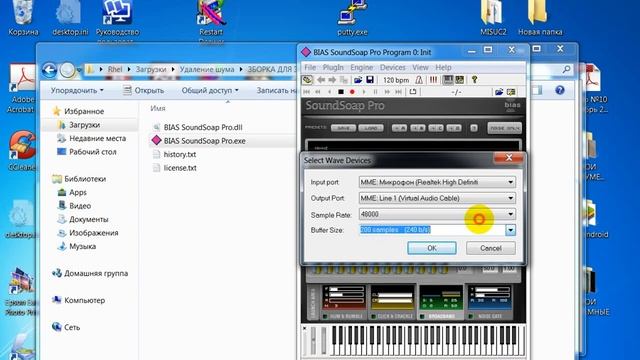Click the Explorer search magnifier icon
This screenshot has height=360, width=640.
click(567, 69)
